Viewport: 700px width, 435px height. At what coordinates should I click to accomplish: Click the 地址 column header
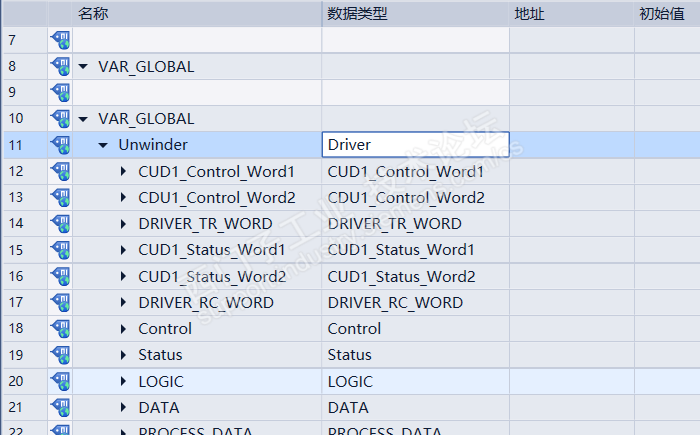[529, 13]
